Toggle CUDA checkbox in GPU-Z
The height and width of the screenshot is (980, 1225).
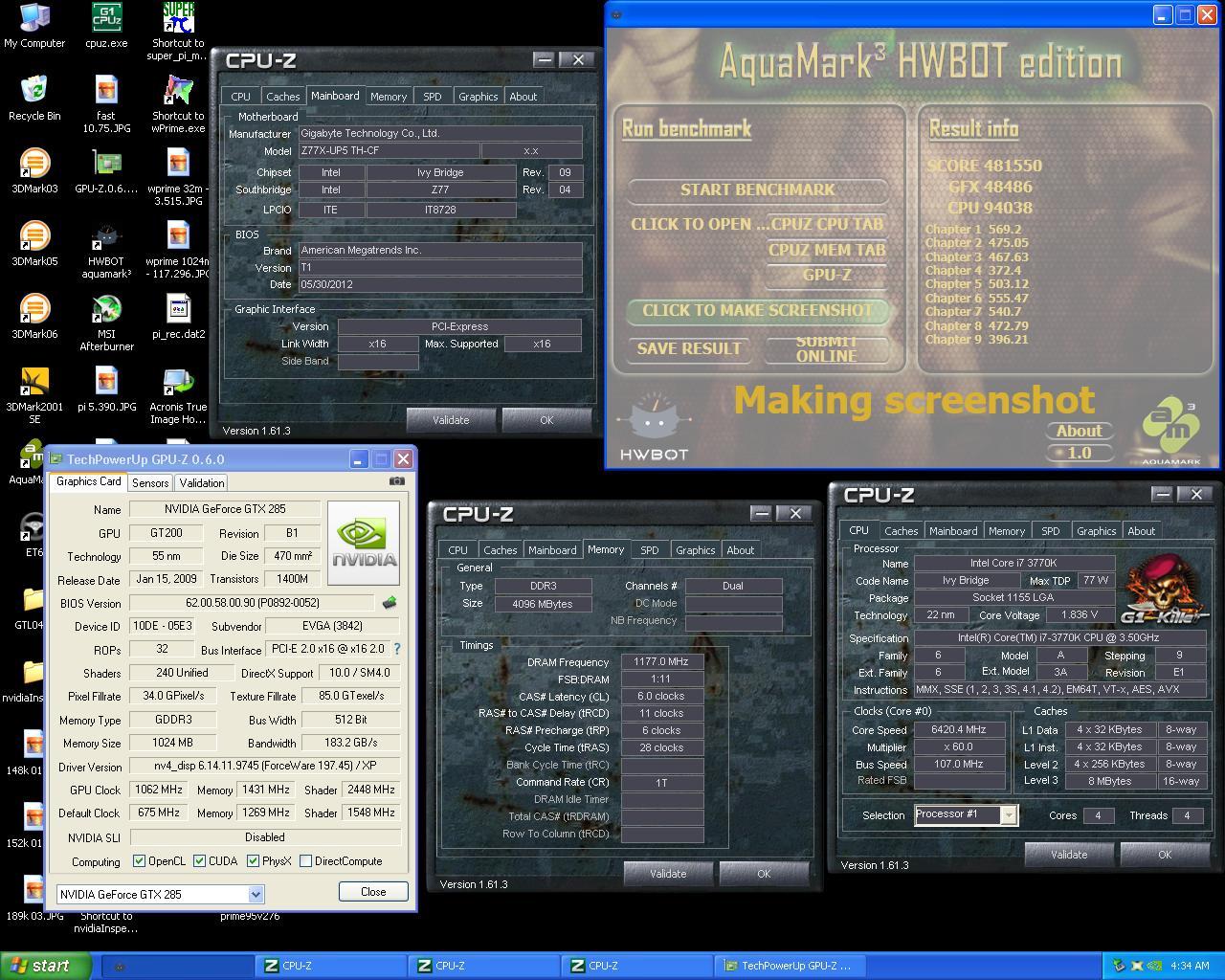pyautogui.click(x=199, y=861)
